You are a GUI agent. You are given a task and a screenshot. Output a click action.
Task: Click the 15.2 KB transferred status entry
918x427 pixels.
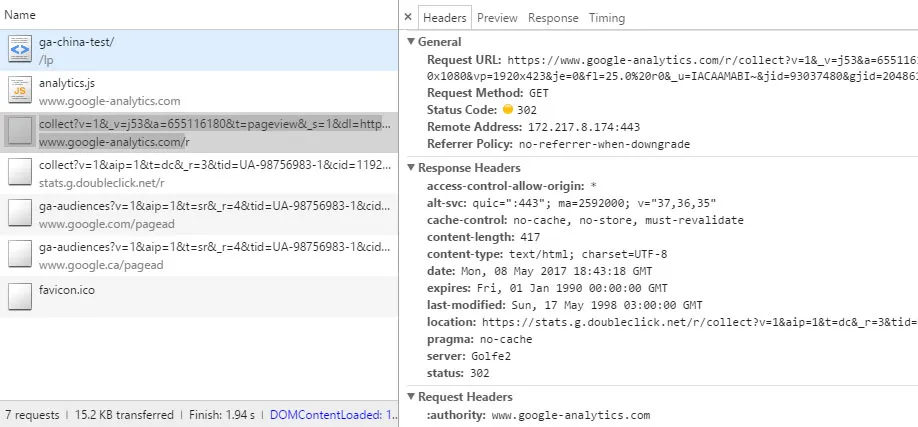click(x=124, y=415)
